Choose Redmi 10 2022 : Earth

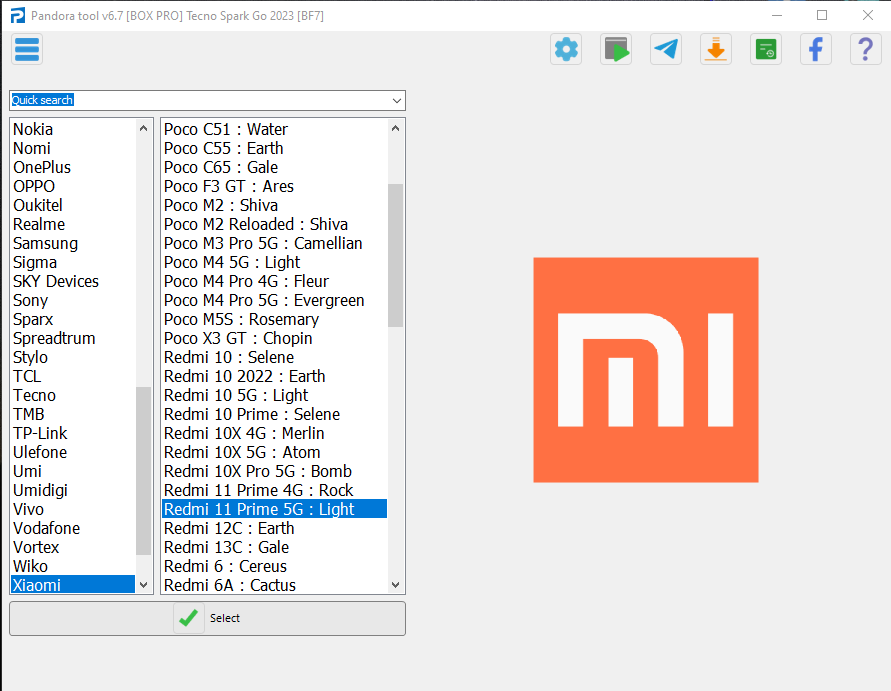274,376
